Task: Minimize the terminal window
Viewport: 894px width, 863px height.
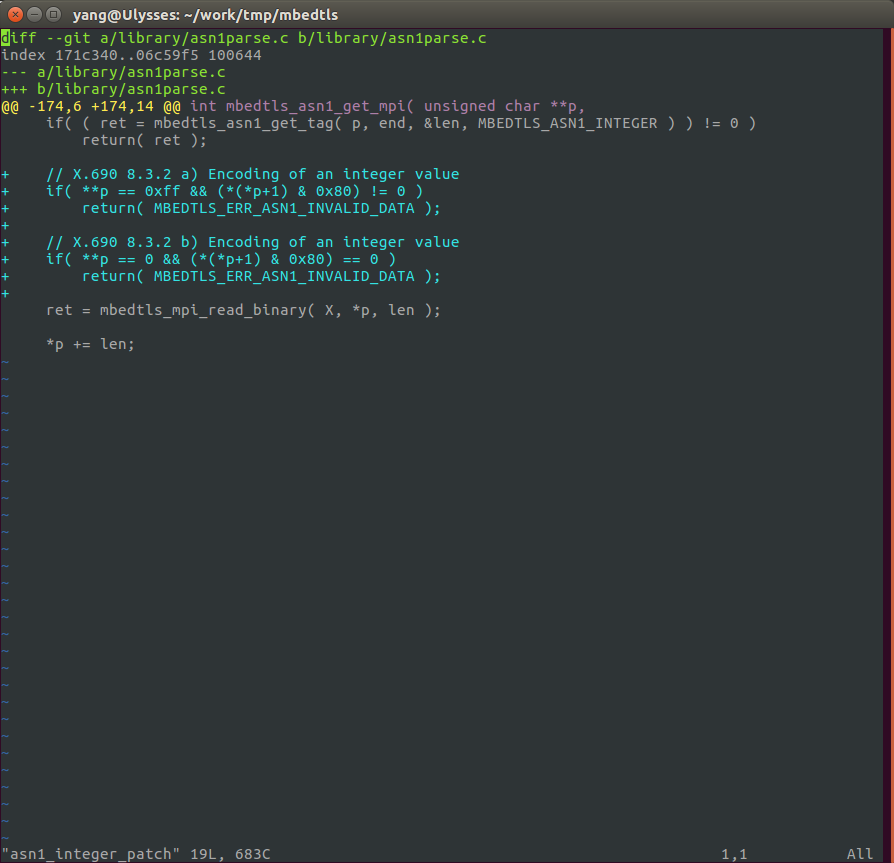Action: 34,14
